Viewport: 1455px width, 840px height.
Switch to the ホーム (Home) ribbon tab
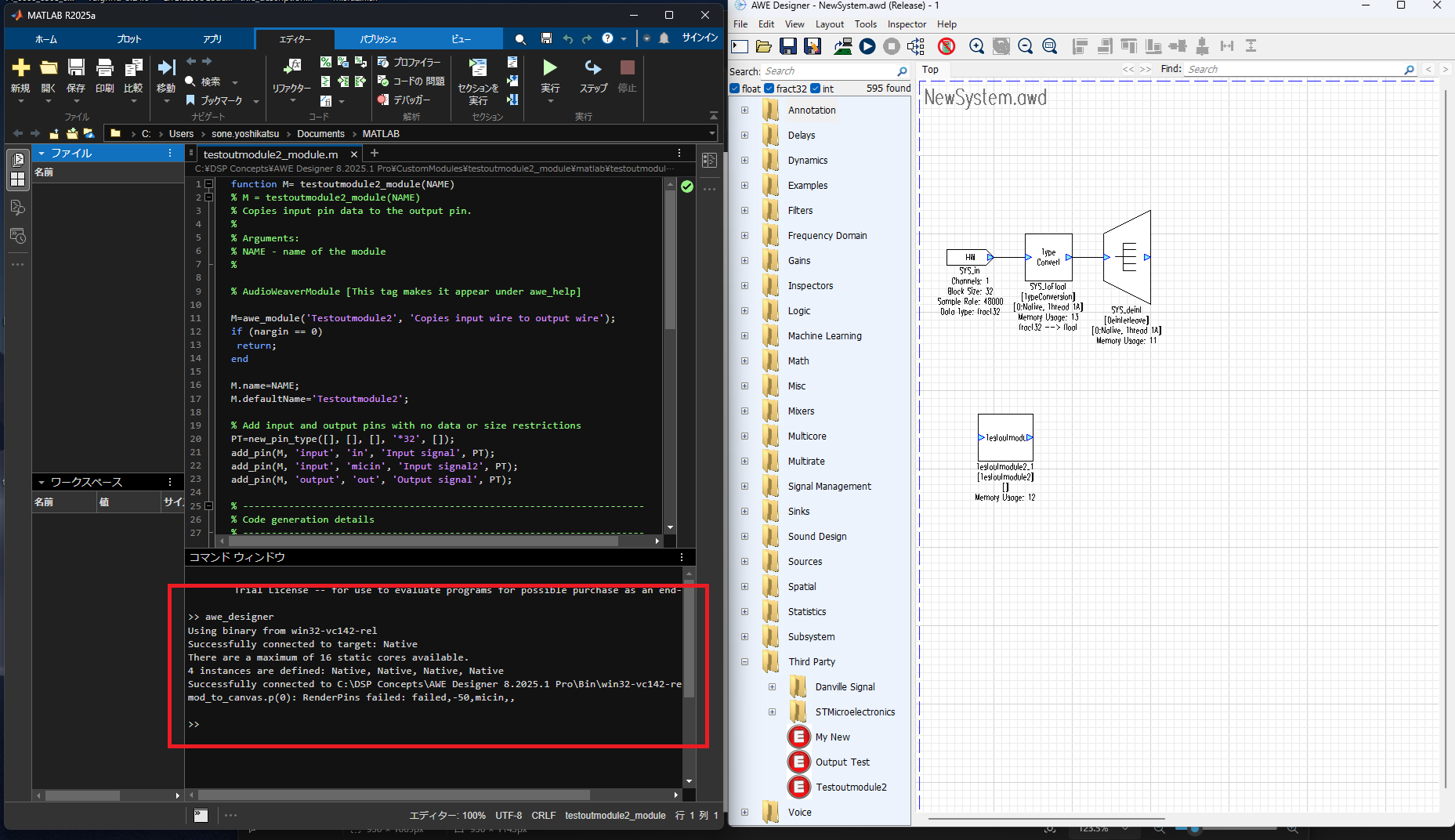(46, 38)
